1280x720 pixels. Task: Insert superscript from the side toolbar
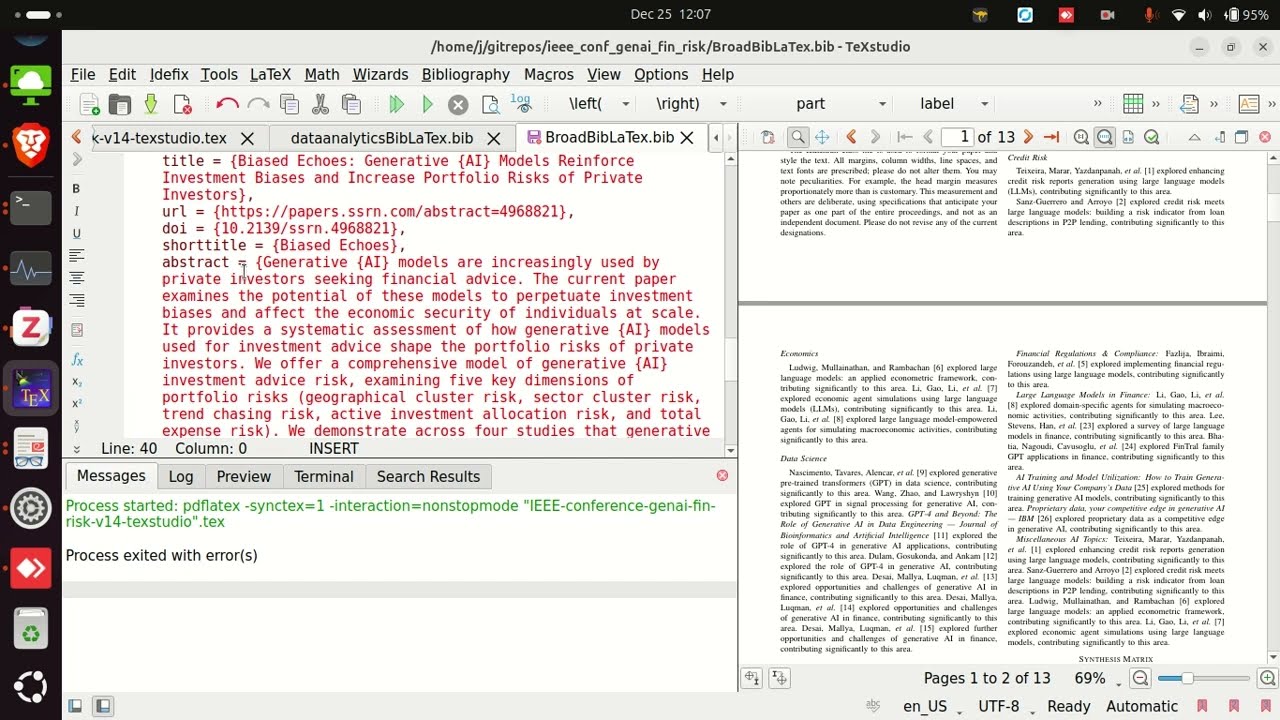[76, 403]
